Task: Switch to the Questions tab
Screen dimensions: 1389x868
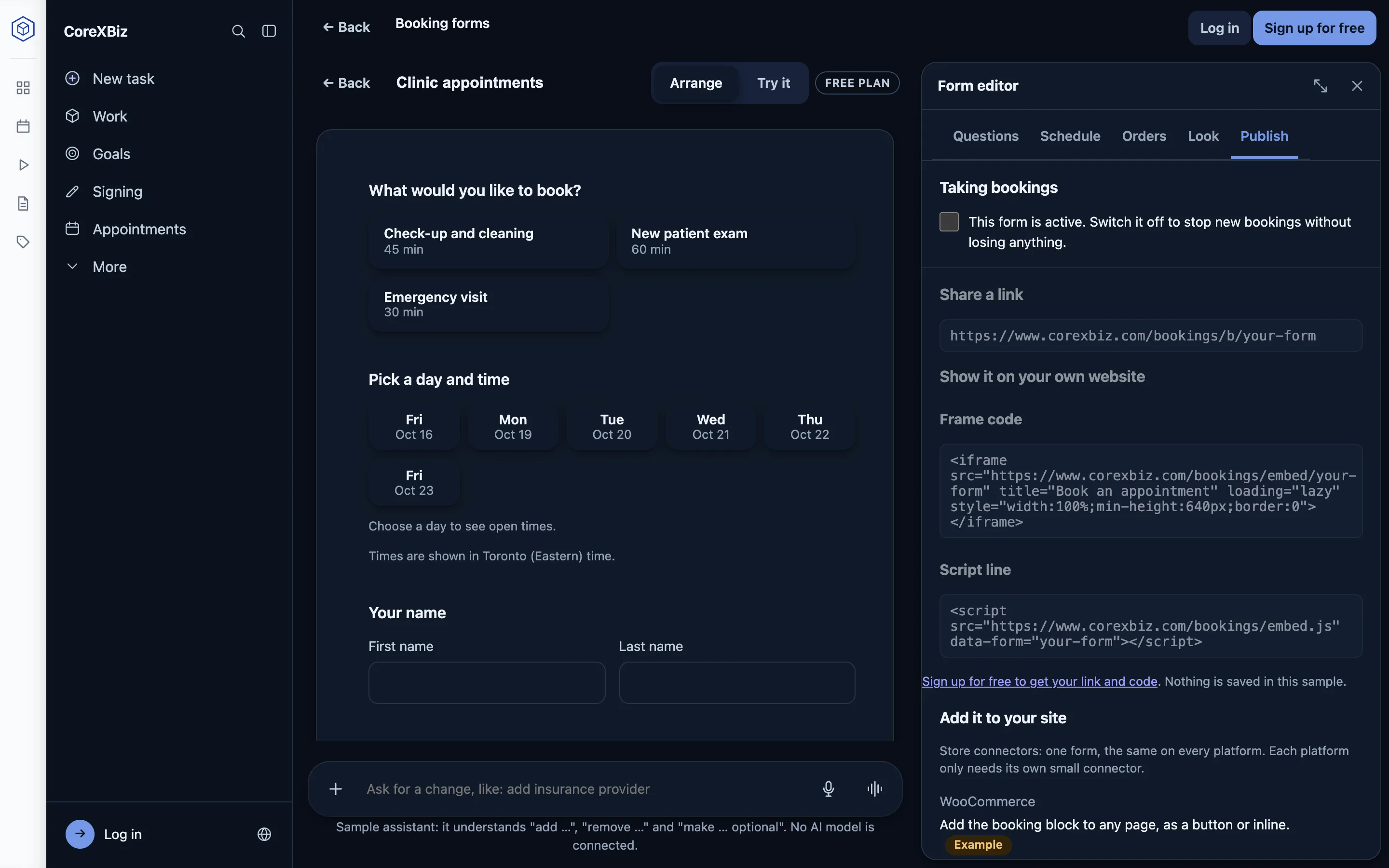Action: click(x=985, y=136)
